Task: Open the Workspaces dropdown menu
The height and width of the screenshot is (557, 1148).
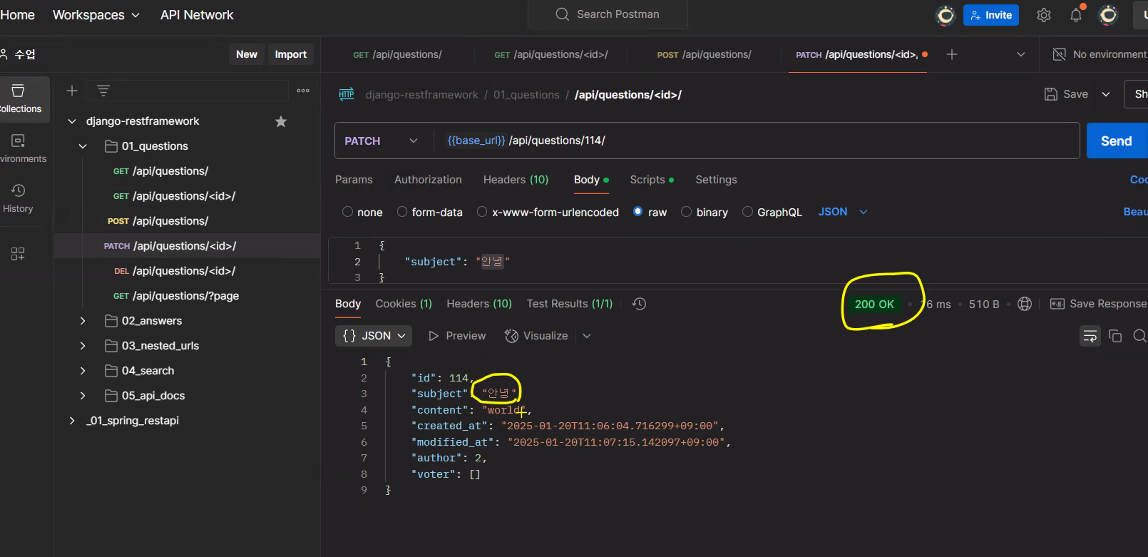Action: (96, 15)
